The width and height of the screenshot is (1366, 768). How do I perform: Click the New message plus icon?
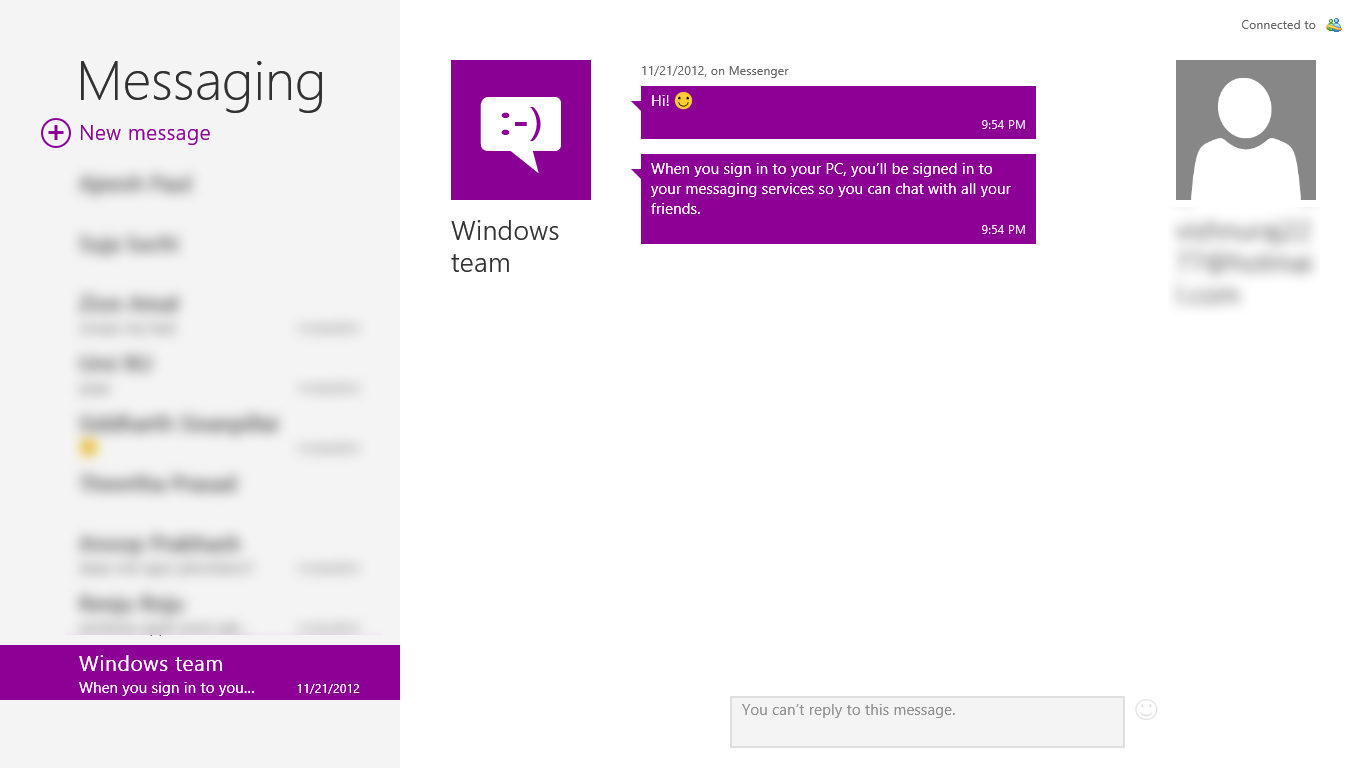point(55,133)
